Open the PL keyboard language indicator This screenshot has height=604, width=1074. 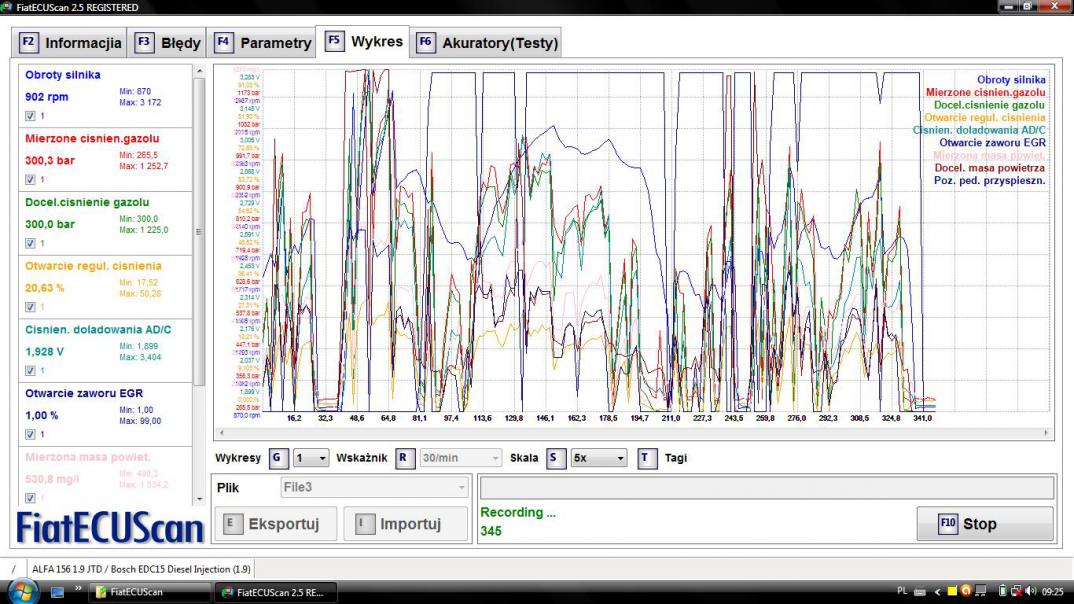[x=902, y=591]
